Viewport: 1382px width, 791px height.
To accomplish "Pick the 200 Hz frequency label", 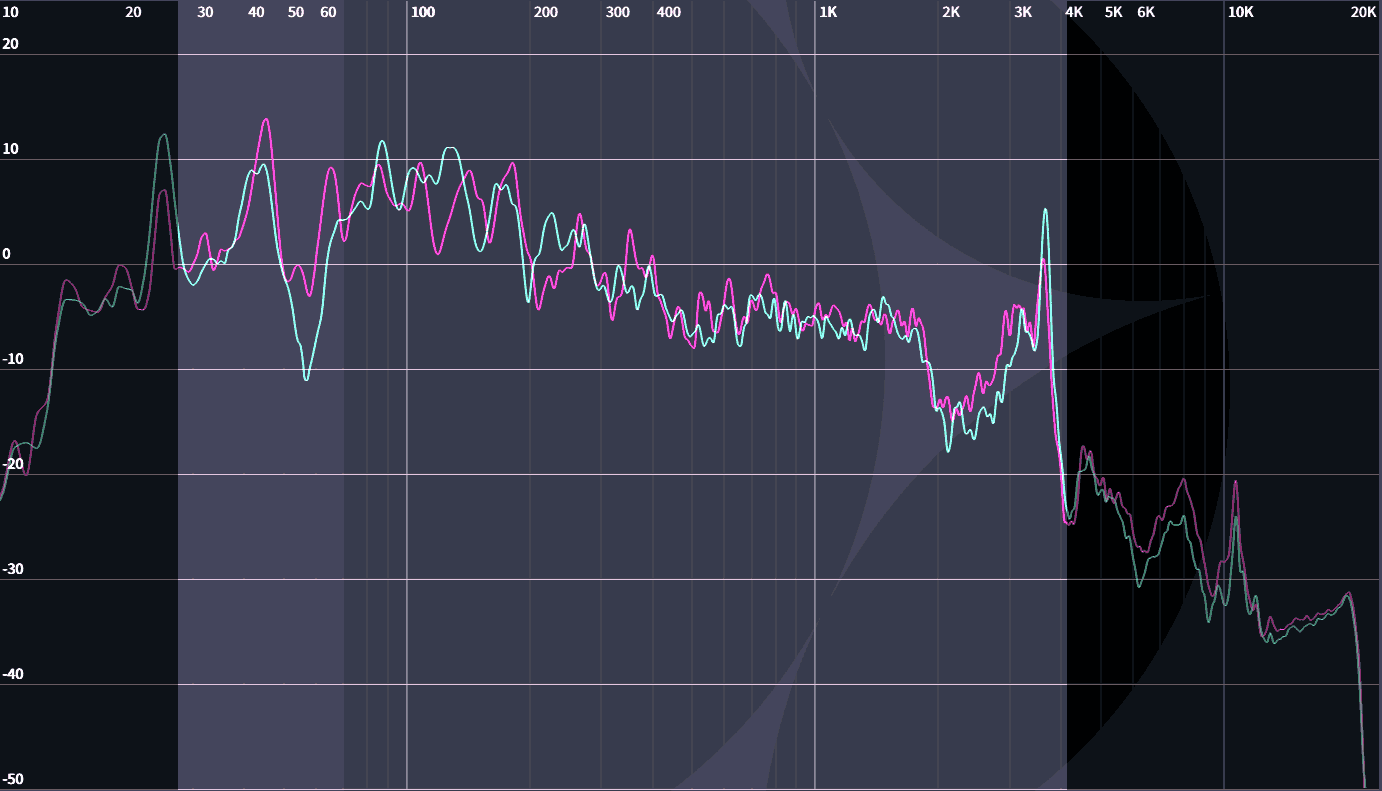I will (x=546, y=13).
